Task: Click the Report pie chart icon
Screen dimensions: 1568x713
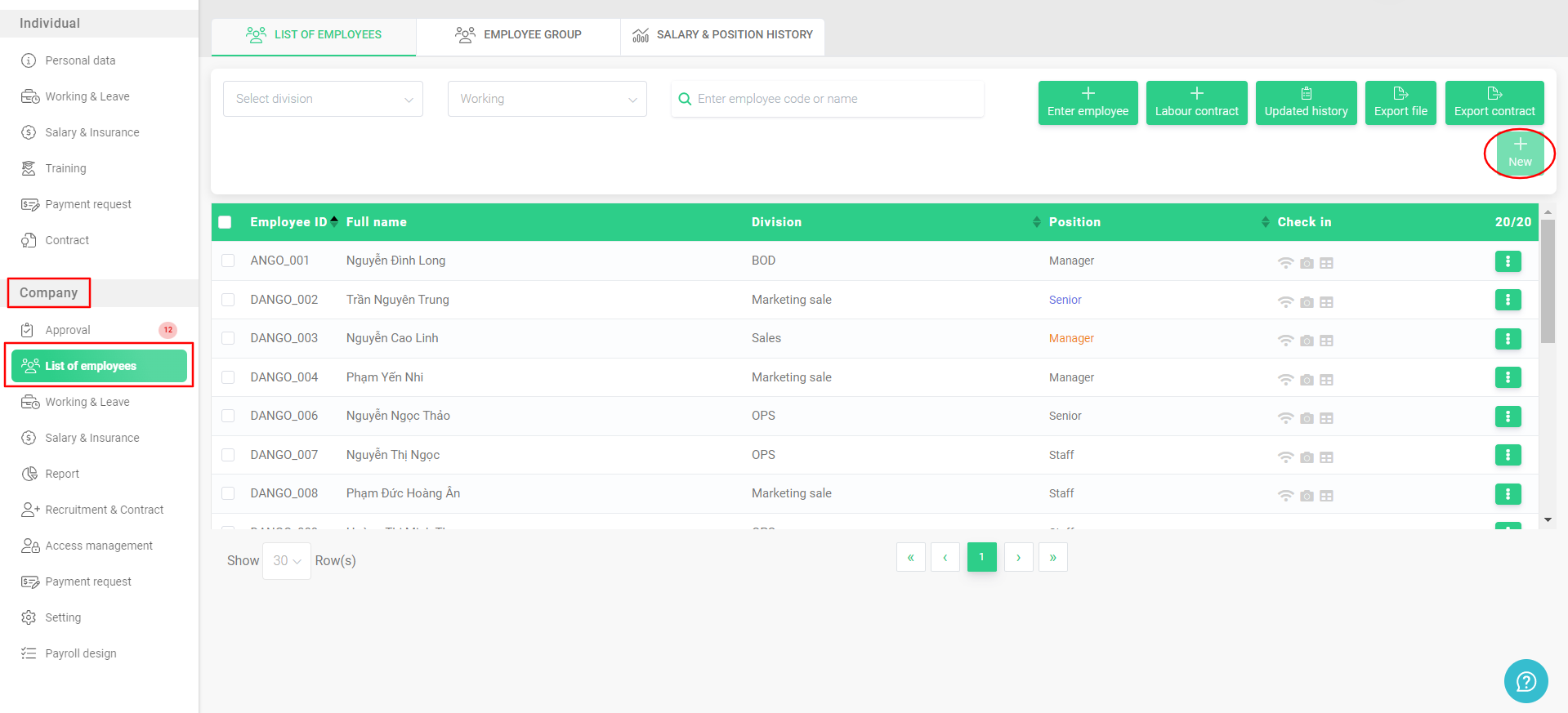Action: tap(29, 474)
